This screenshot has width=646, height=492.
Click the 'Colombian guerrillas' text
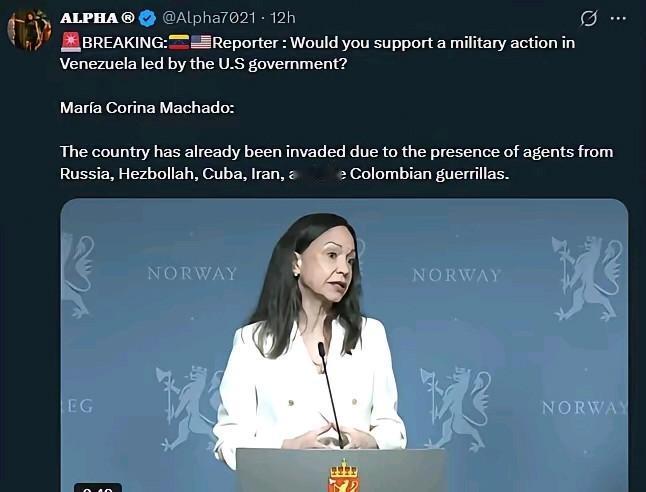[x=428, y=174]
